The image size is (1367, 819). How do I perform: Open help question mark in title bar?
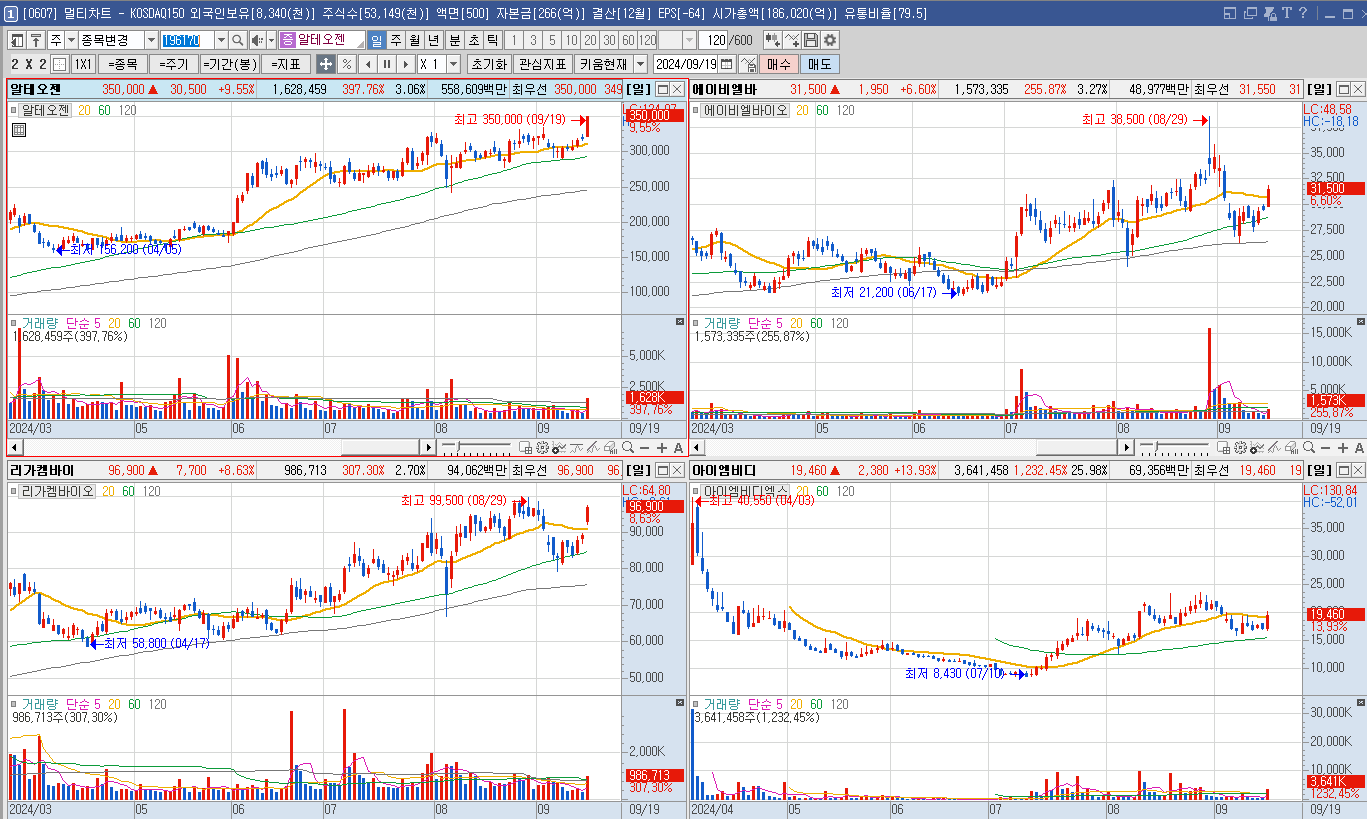point(1303,13)
